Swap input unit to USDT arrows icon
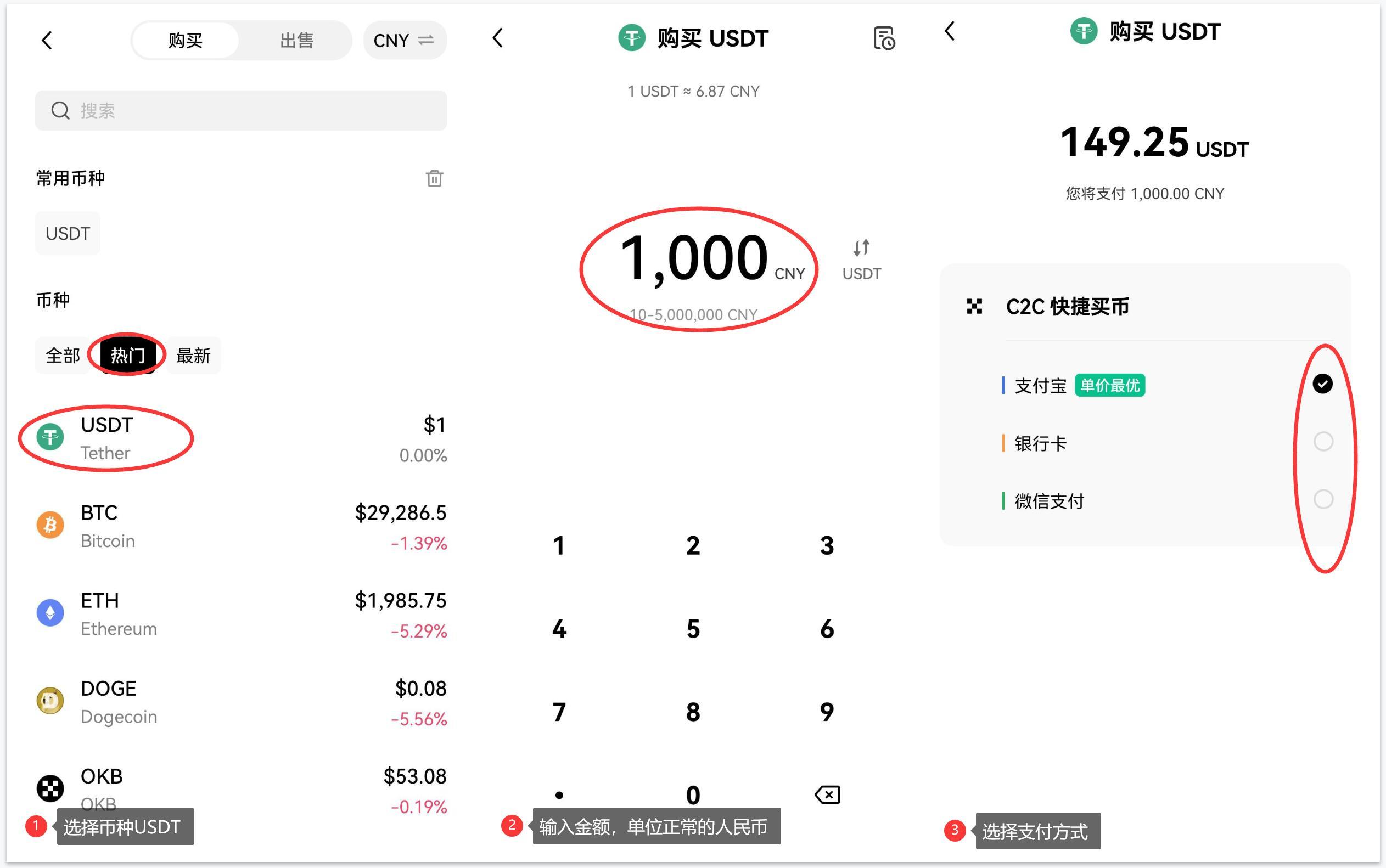 click(861, 248)
